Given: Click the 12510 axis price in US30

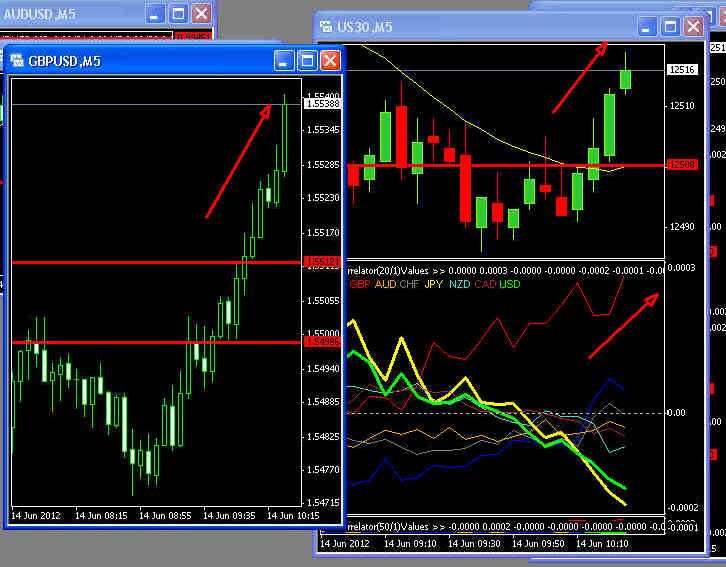Looking at the screenshot, I should coord(682,106).
